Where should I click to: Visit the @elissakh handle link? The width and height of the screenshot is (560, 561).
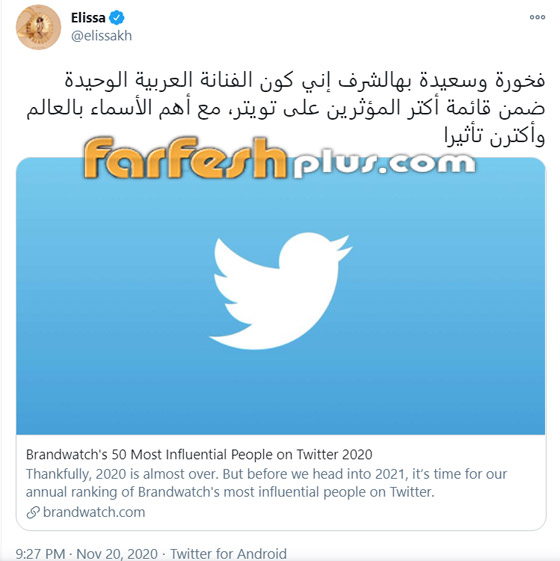102,36
